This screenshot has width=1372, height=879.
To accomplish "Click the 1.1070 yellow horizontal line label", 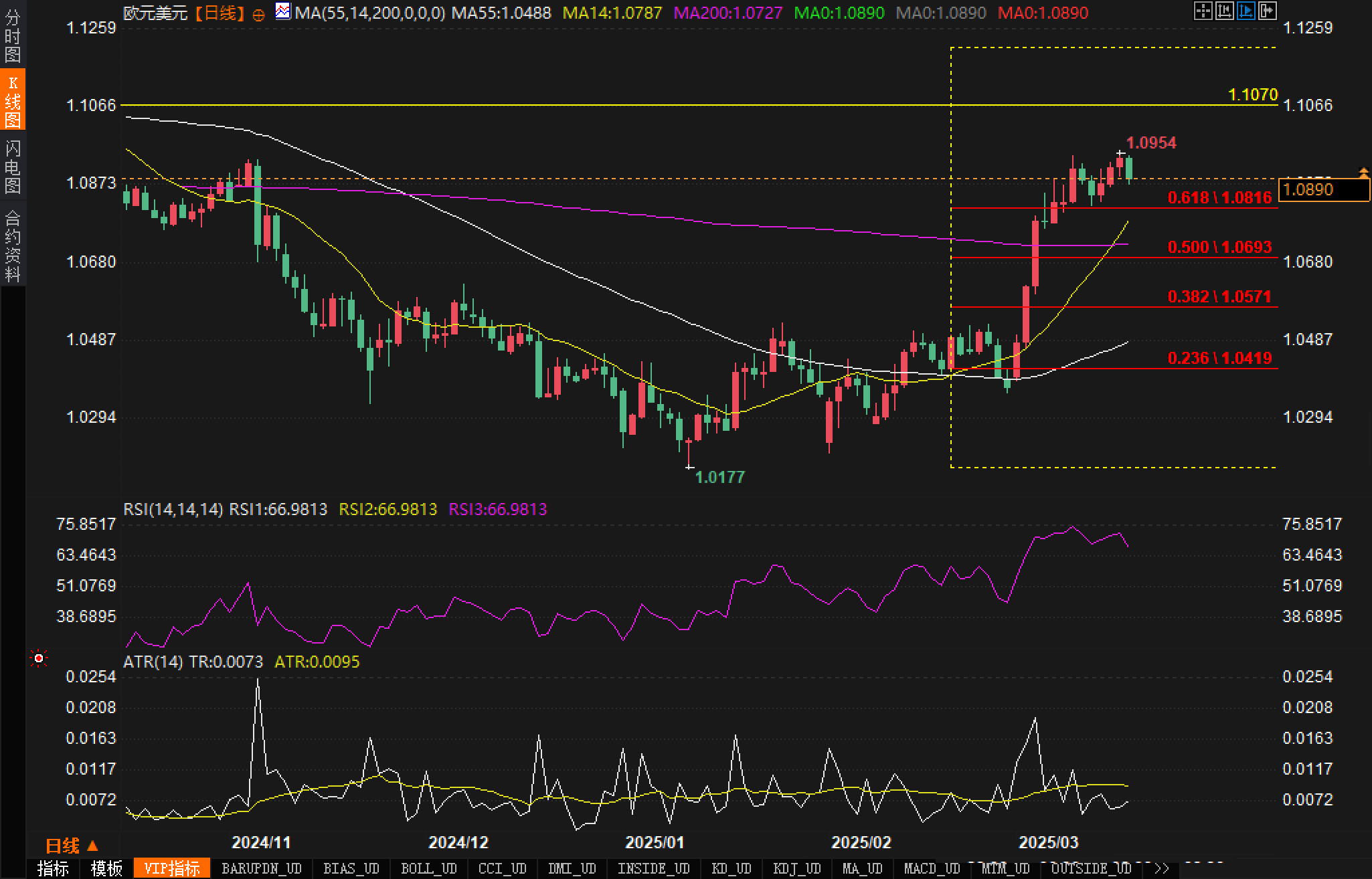I will pos(1254,95).
